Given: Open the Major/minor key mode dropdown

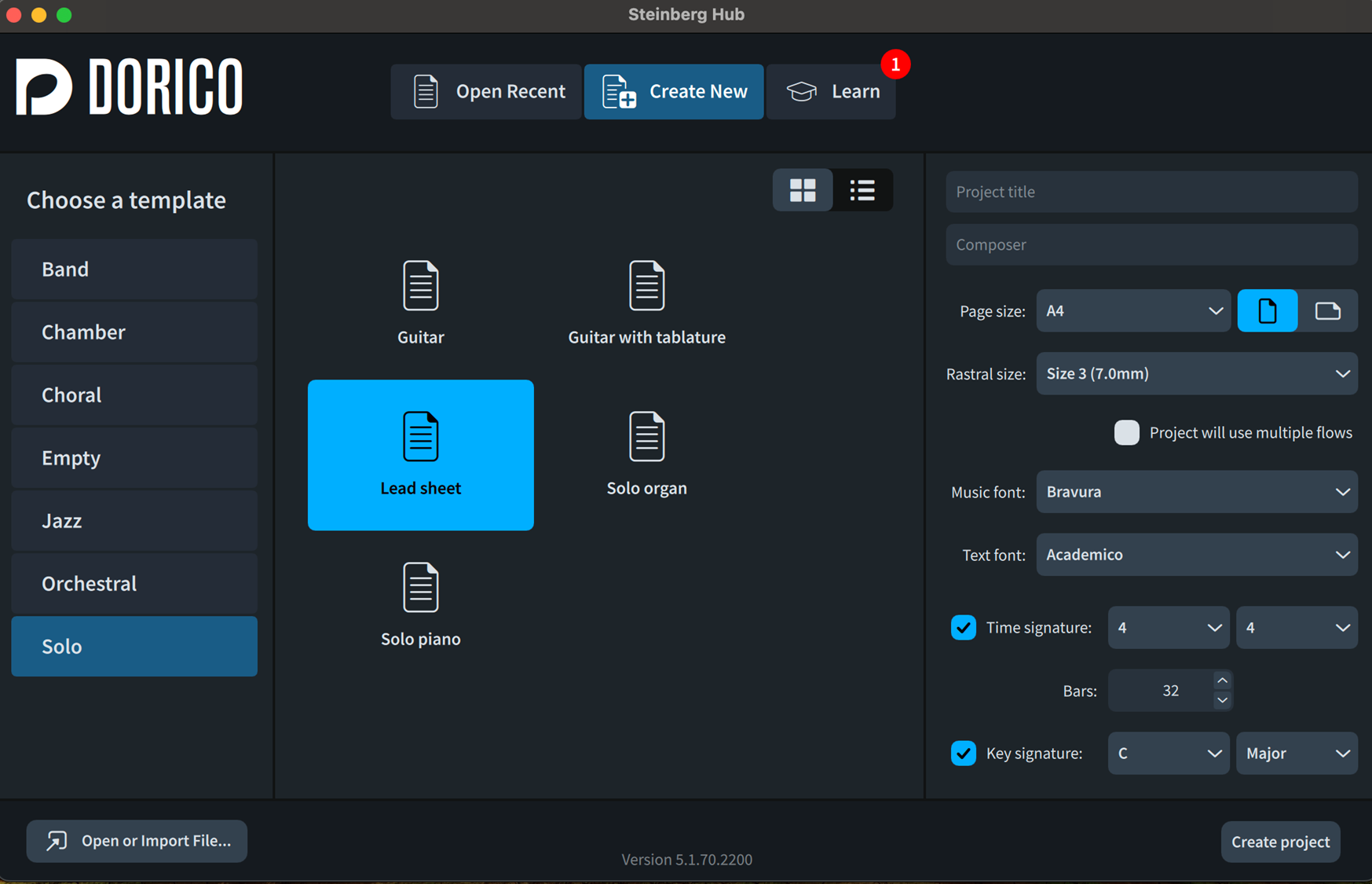Looking at the screenshot, I should pyautogui.click(x=1297, y=754).
